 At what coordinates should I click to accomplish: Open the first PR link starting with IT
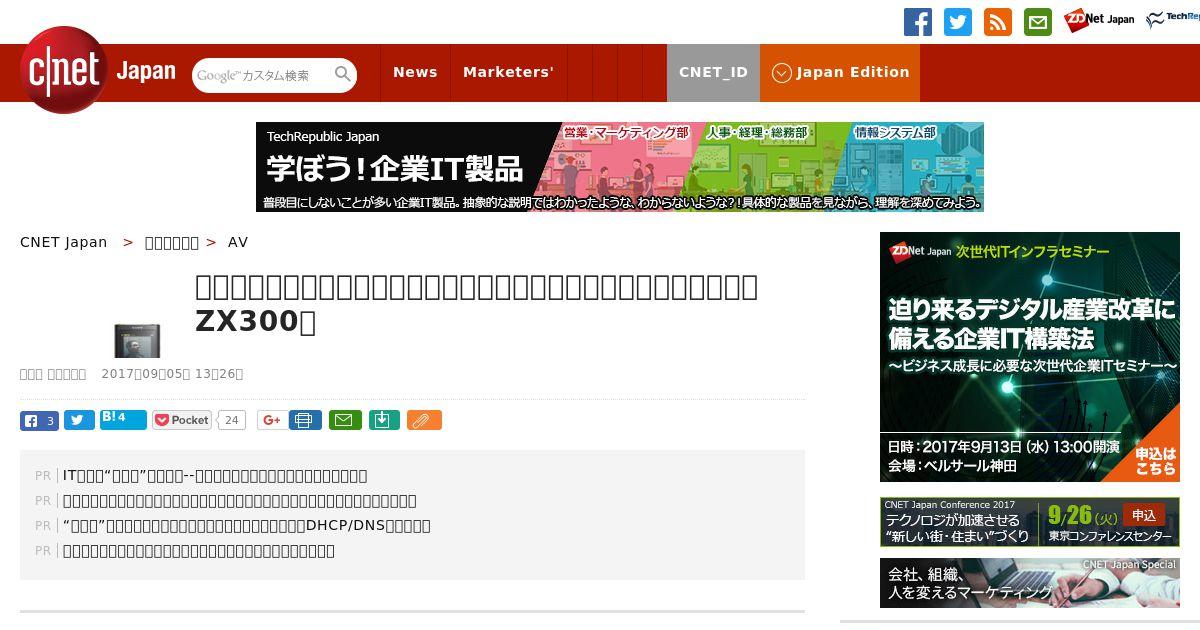[215, 475]
